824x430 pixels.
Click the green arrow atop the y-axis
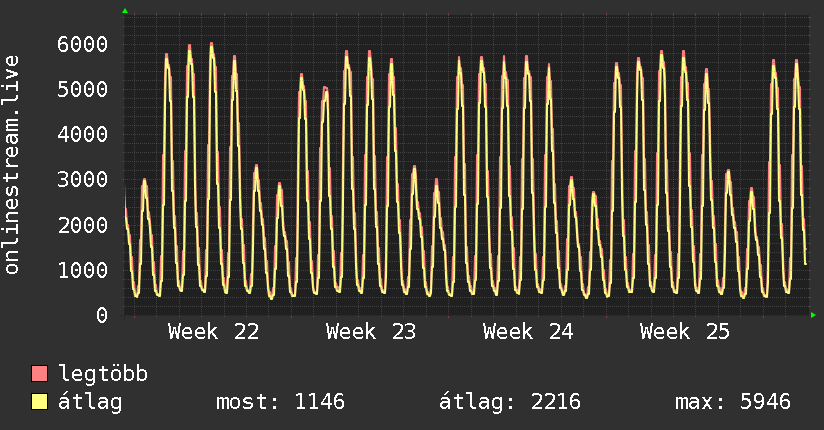click(125, 11)
